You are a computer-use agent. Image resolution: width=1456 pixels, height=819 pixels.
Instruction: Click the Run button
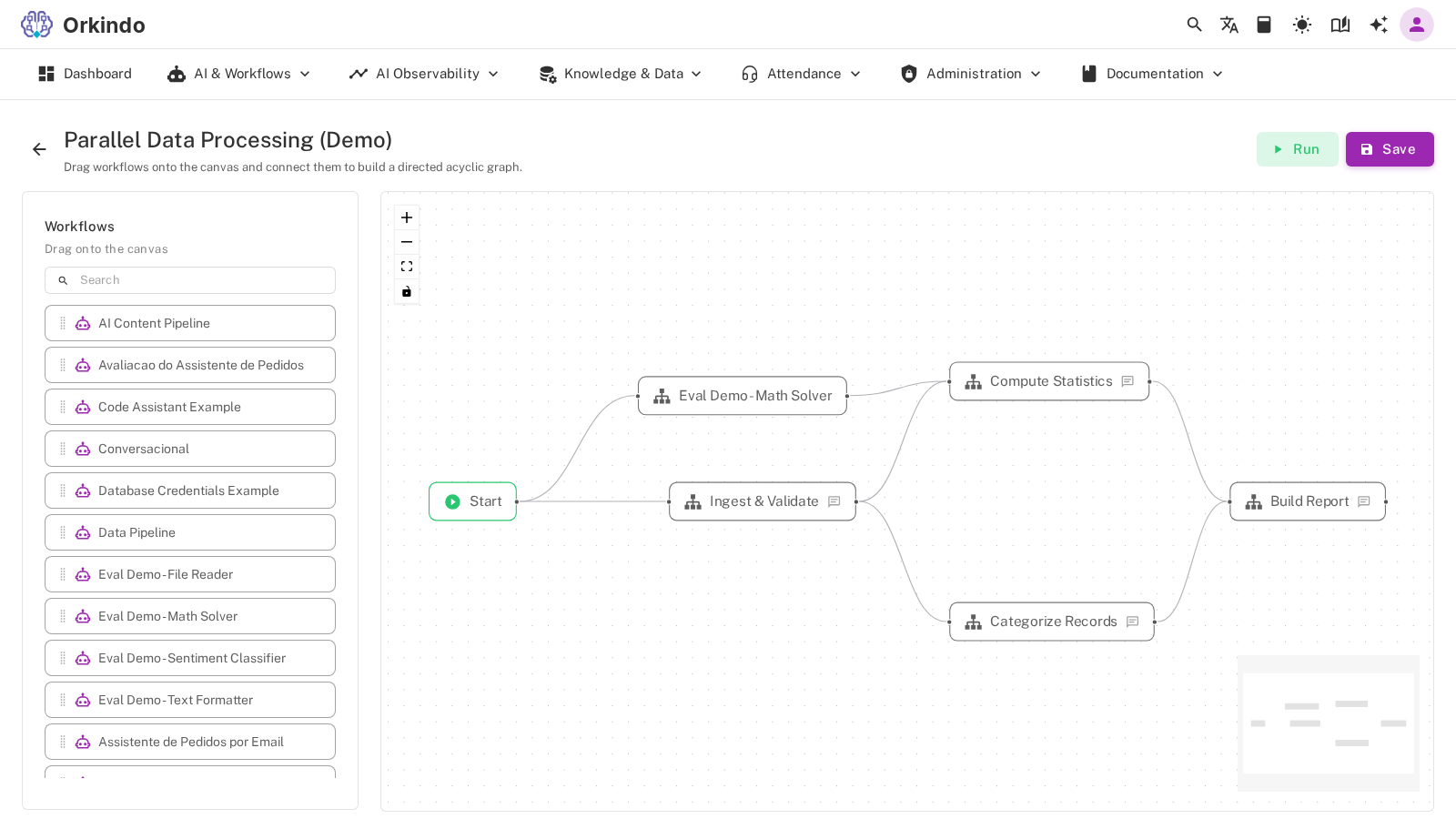(x=1297, y=149)
